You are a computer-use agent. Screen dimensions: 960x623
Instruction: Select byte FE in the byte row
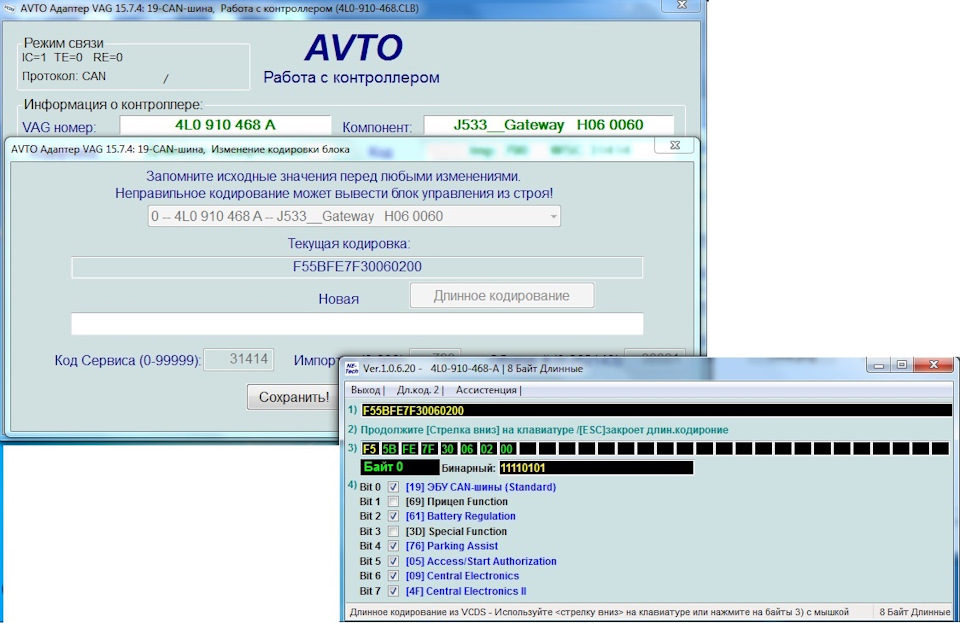click(x=409, y=449)
